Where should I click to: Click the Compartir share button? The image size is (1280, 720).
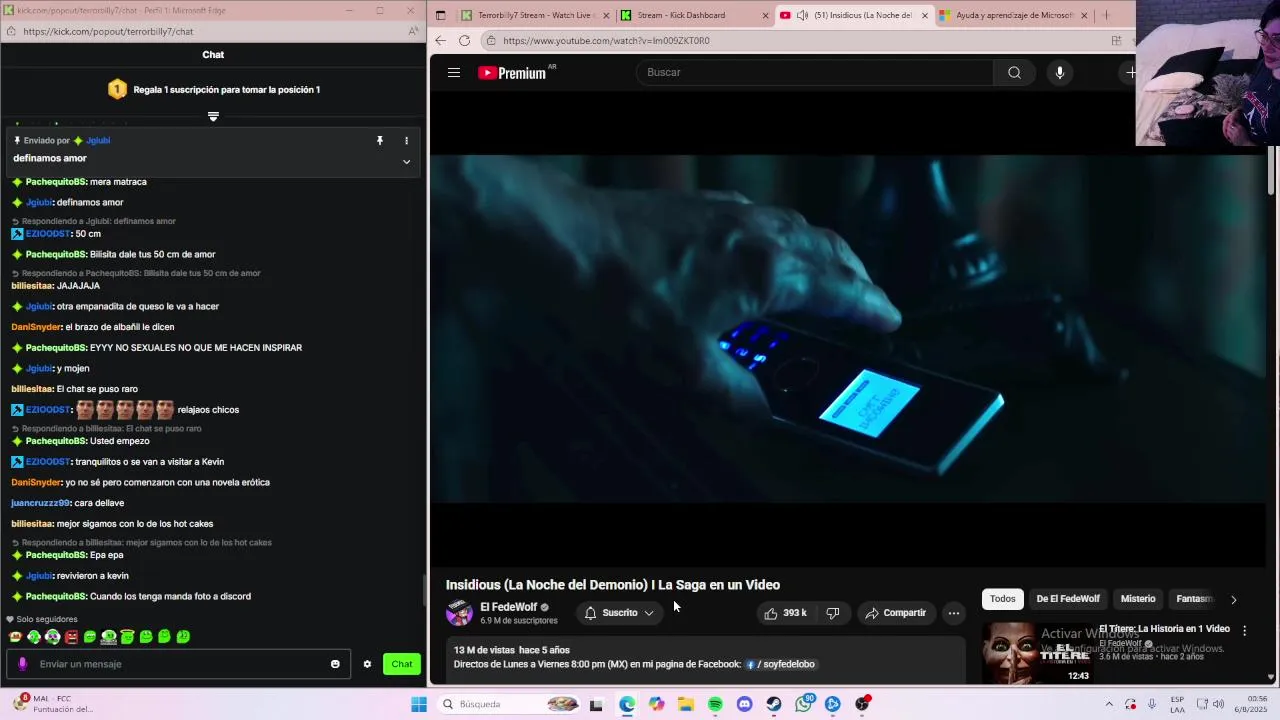[x=896, y=613]
